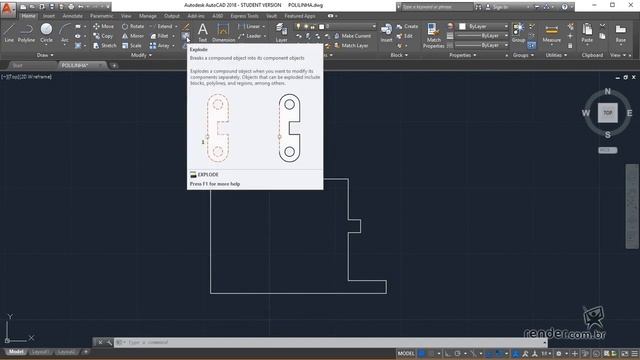Expand the Draw panel
The height and width of the screenshot is (360, 640).
pos(45,55)
